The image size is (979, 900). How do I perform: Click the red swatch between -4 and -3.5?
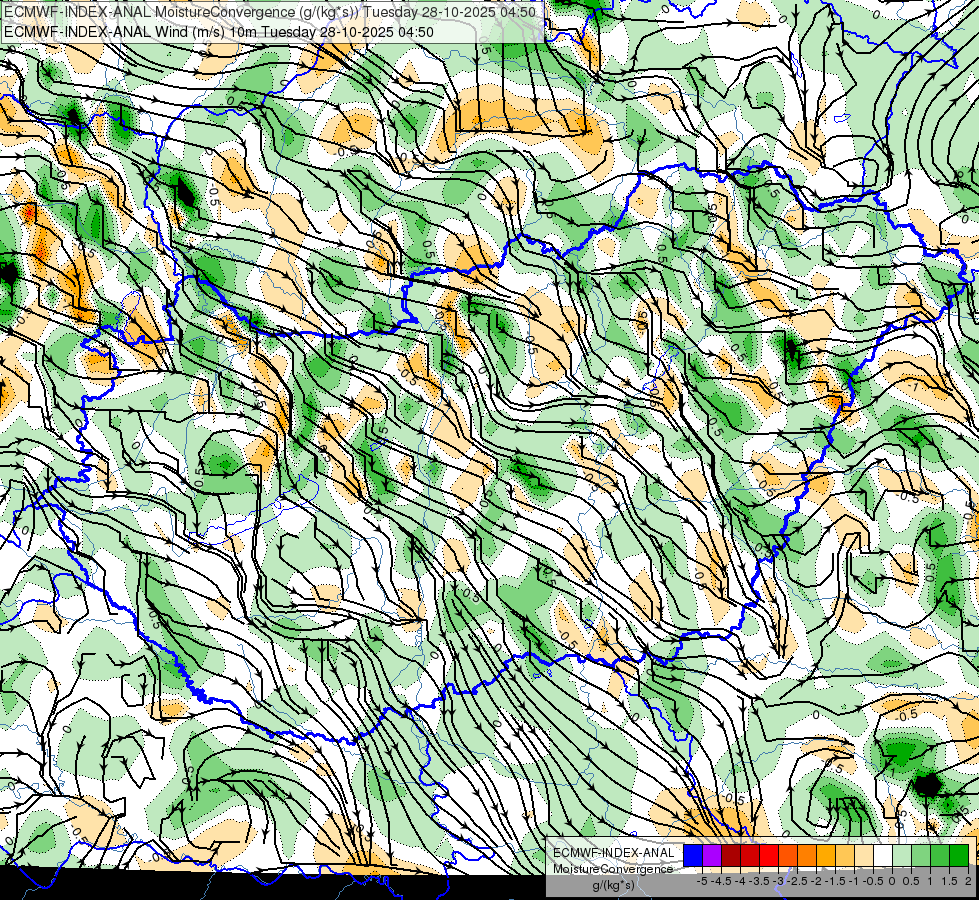point(750,855)
